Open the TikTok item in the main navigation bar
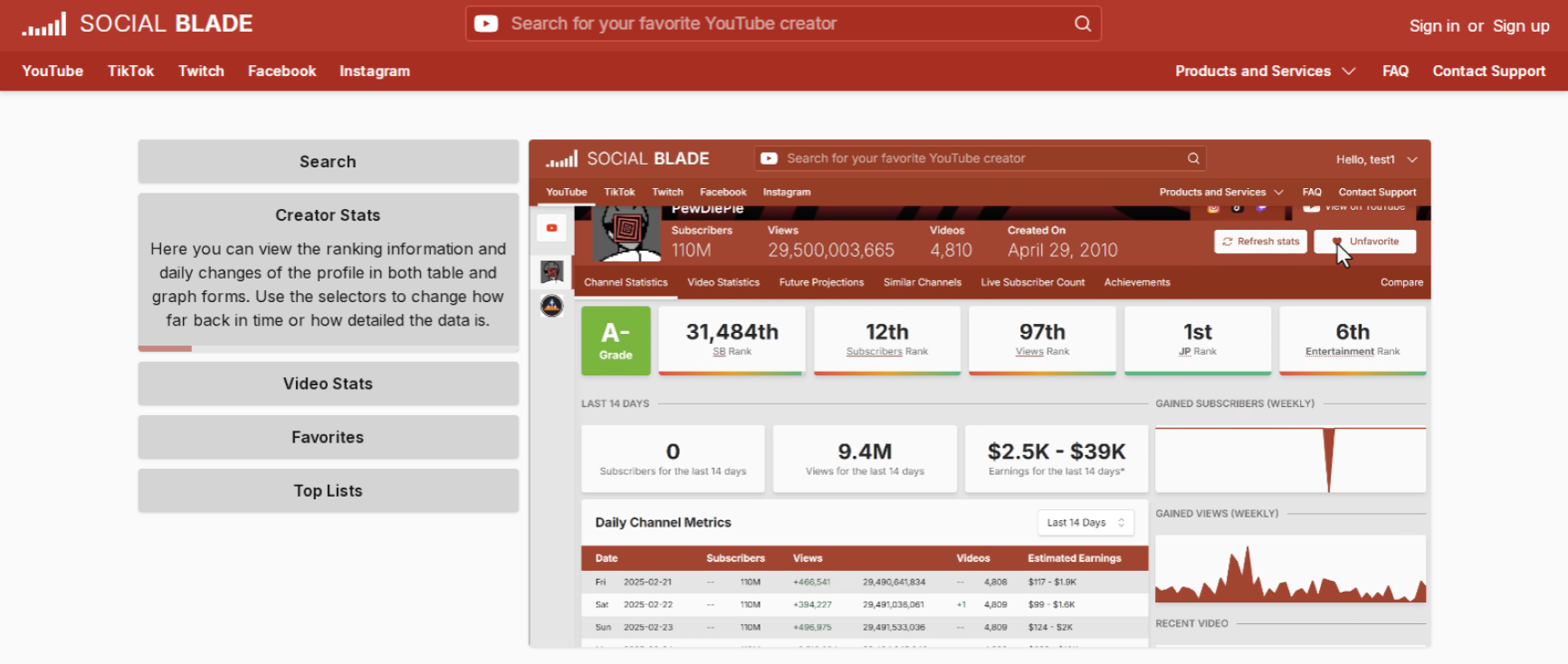The image size is (1568, 664). (x=131, y=71)
